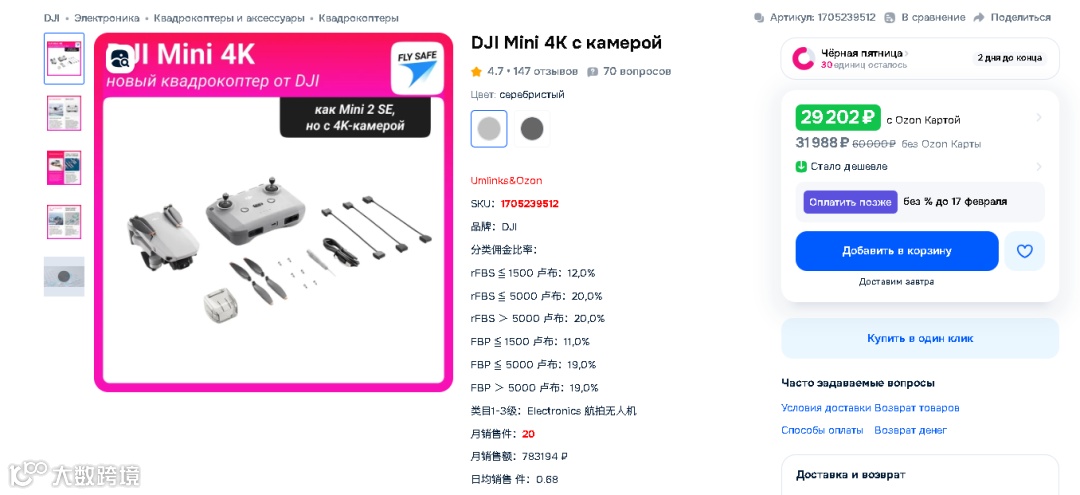The image size is (1080, 495).
Task: Click the share arrow icon
Action: tap(979, 17)
